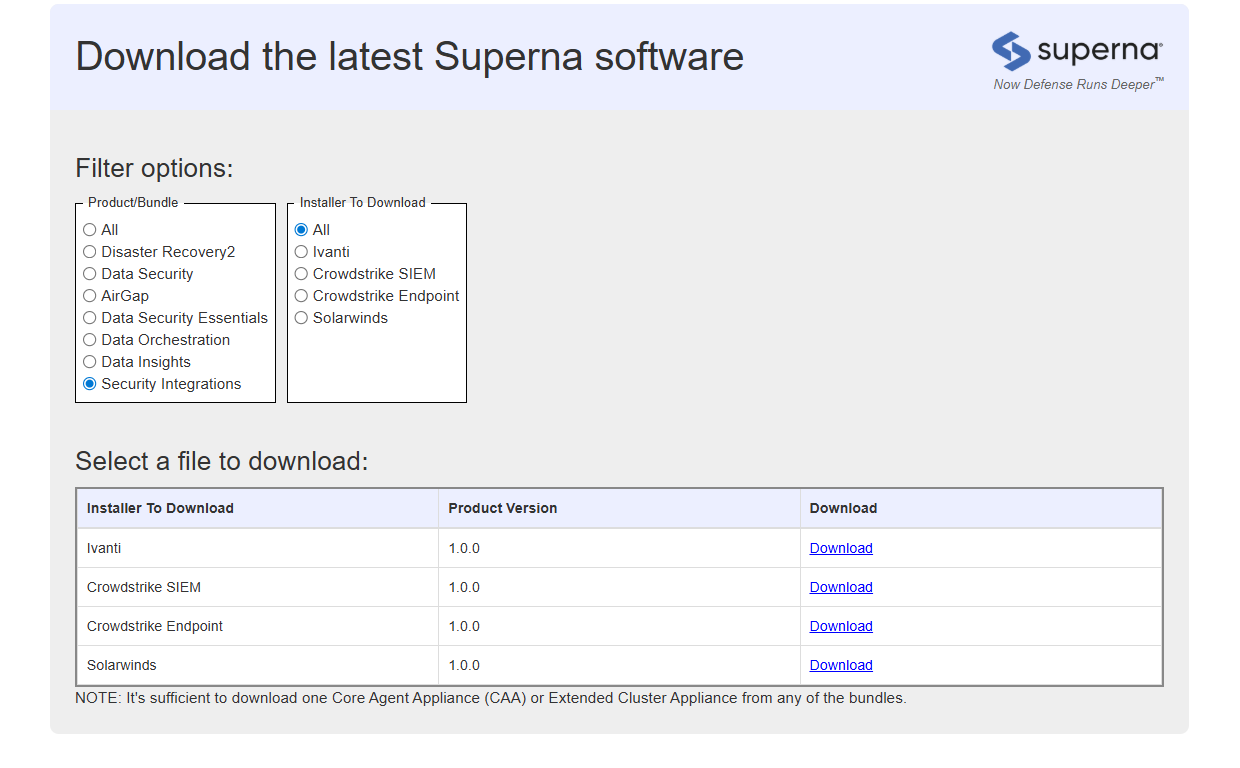Click the Product Version column header

pyautogui.click(x=503, y=508)
